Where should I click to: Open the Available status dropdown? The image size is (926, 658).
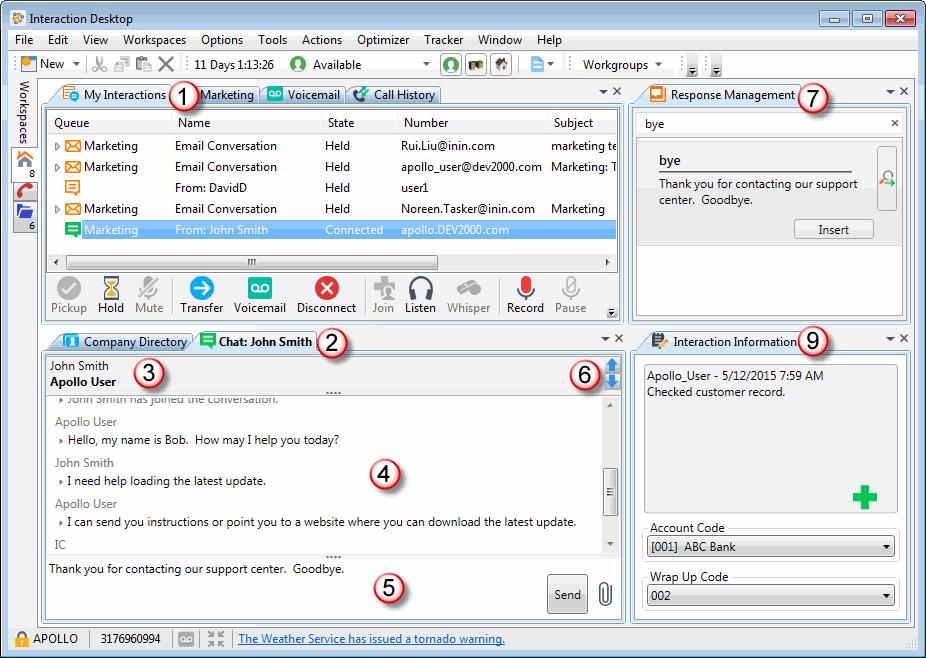[x=427, y=64]
